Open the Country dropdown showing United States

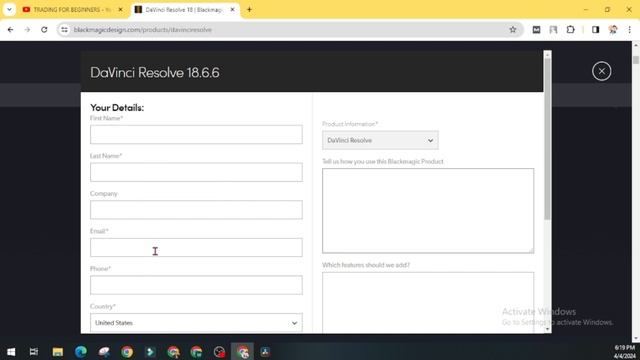196,322
